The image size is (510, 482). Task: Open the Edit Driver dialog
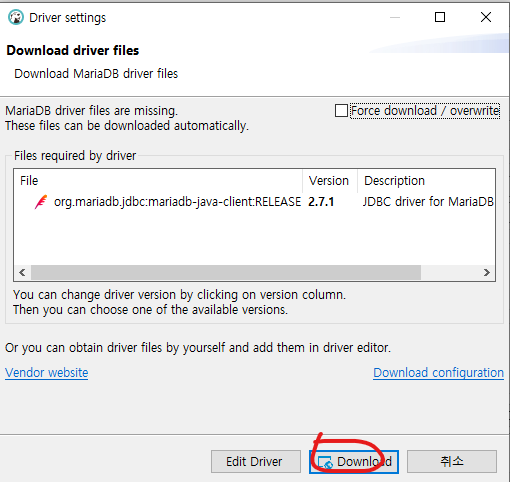256,462
